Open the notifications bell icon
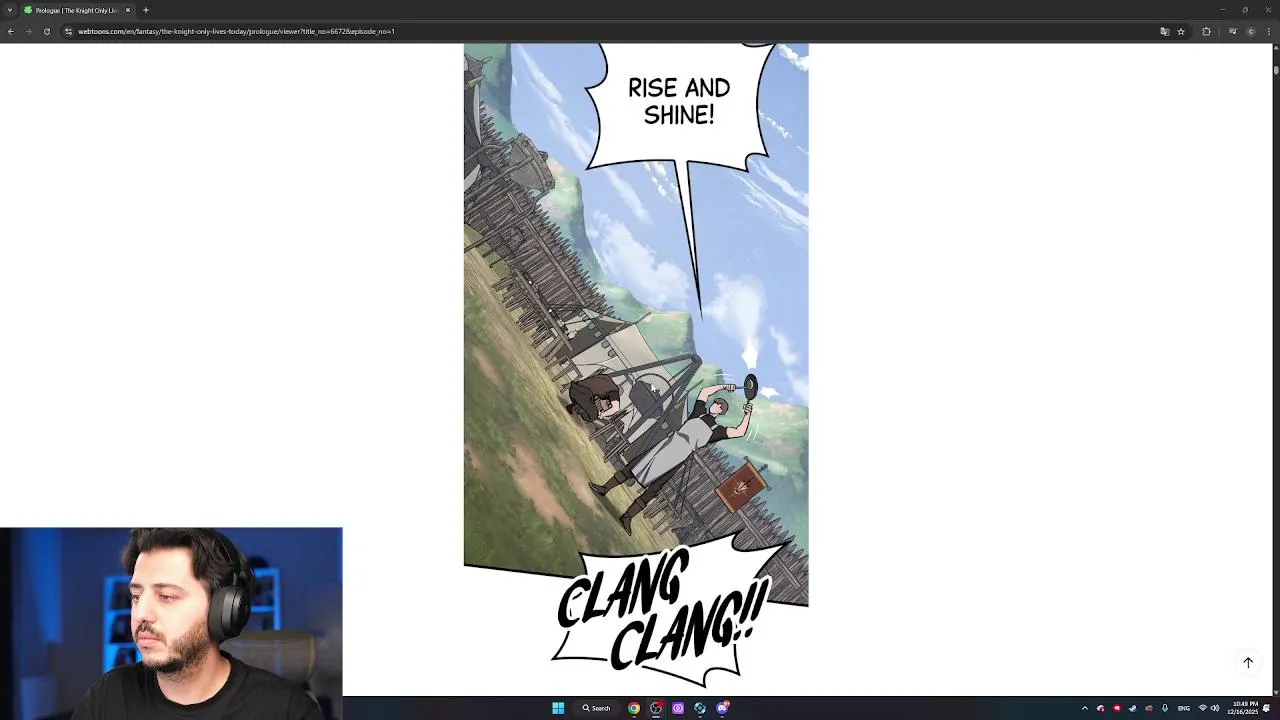The width and height of the screenshot is (1280, 720). pyautogui.click(x=1267, y=708)
